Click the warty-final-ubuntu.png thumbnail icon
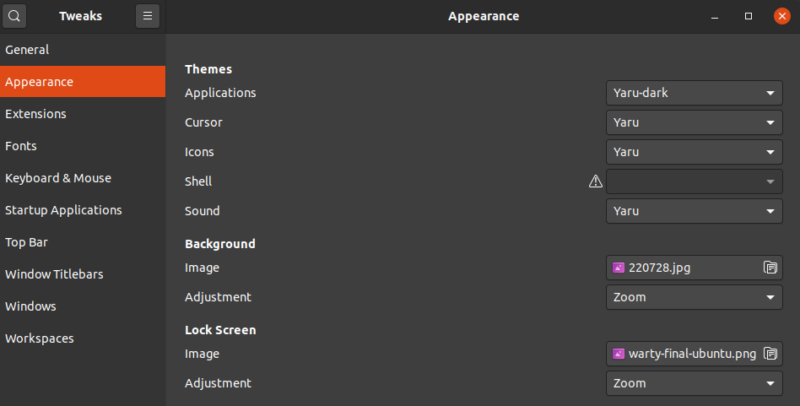Viewport: 800px width, 406px height. coord(619,354)
